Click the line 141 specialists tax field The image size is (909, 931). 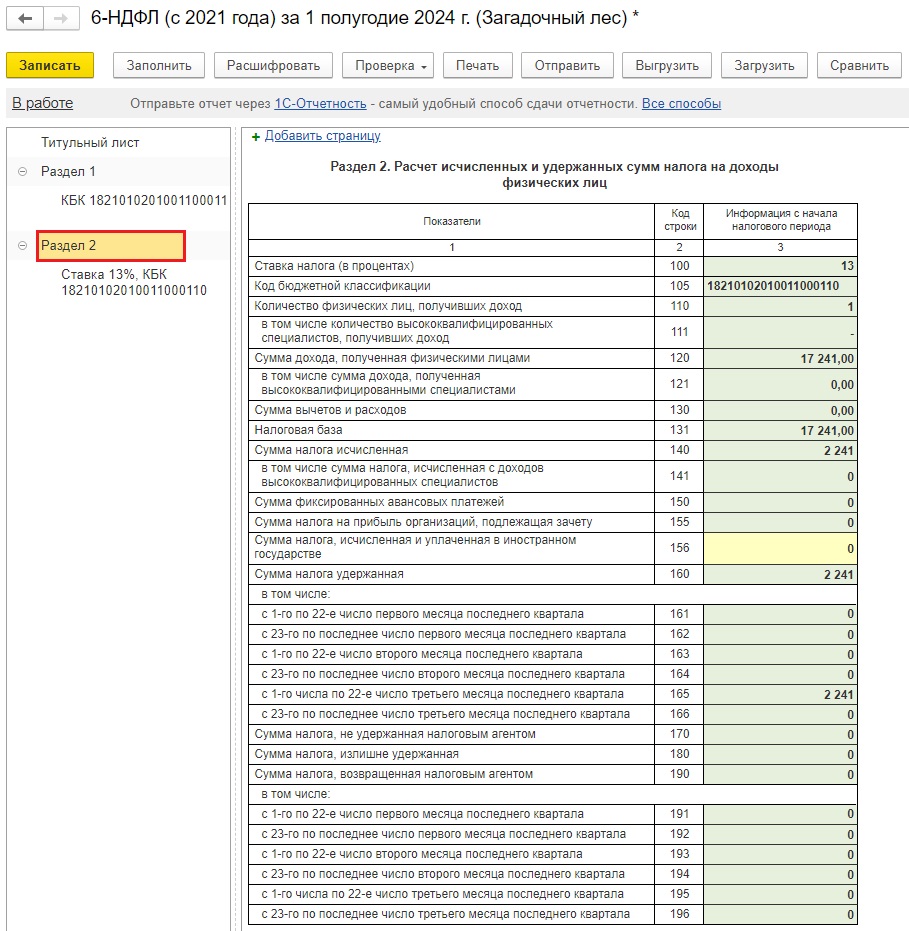[780, 476]
